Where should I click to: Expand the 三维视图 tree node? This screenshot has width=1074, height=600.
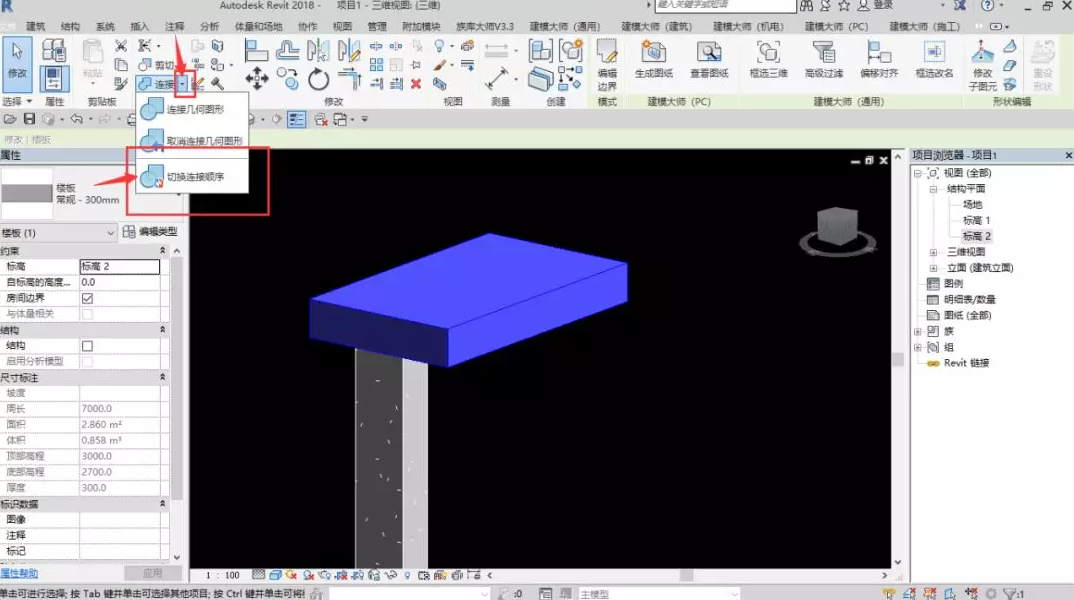tap(934, 252)
